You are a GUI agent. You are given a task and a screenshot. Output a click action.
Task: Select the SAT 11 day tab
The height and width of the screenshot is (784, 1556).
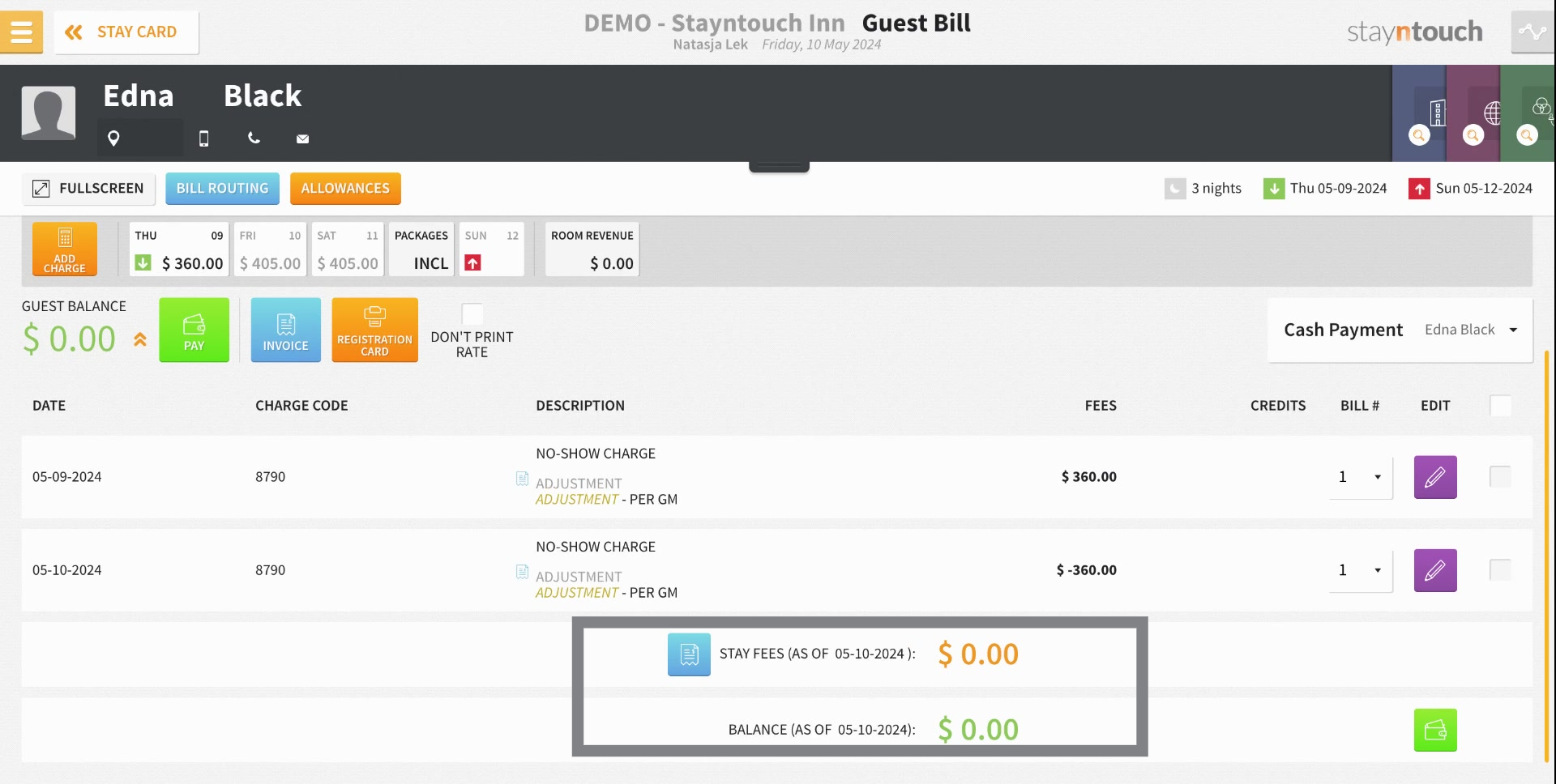(348, 249)
